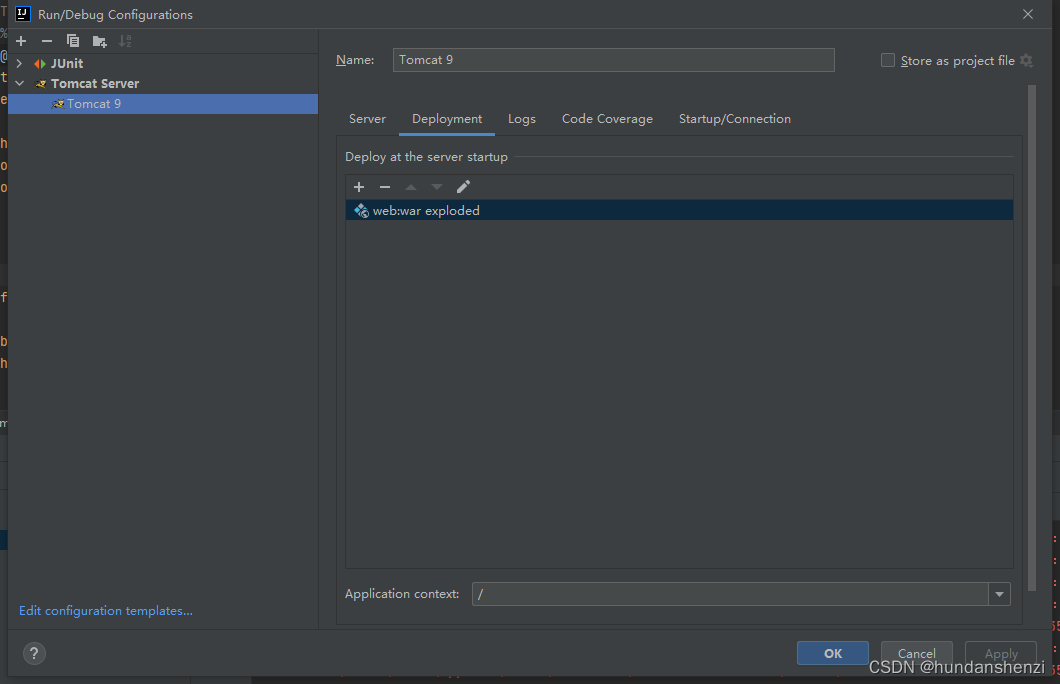Click the vertical scrollbar of the settings panel
This screenshot has width=1060, height=684.
1032,338
